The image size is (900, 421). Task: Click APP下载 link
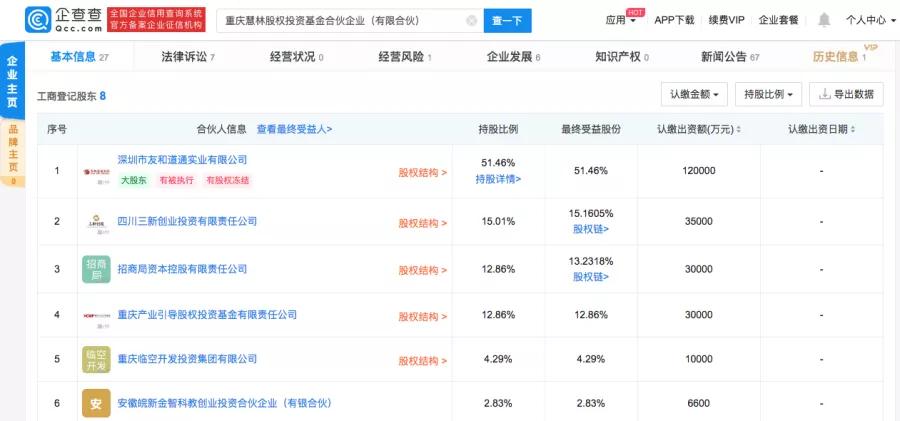[674, 20]
